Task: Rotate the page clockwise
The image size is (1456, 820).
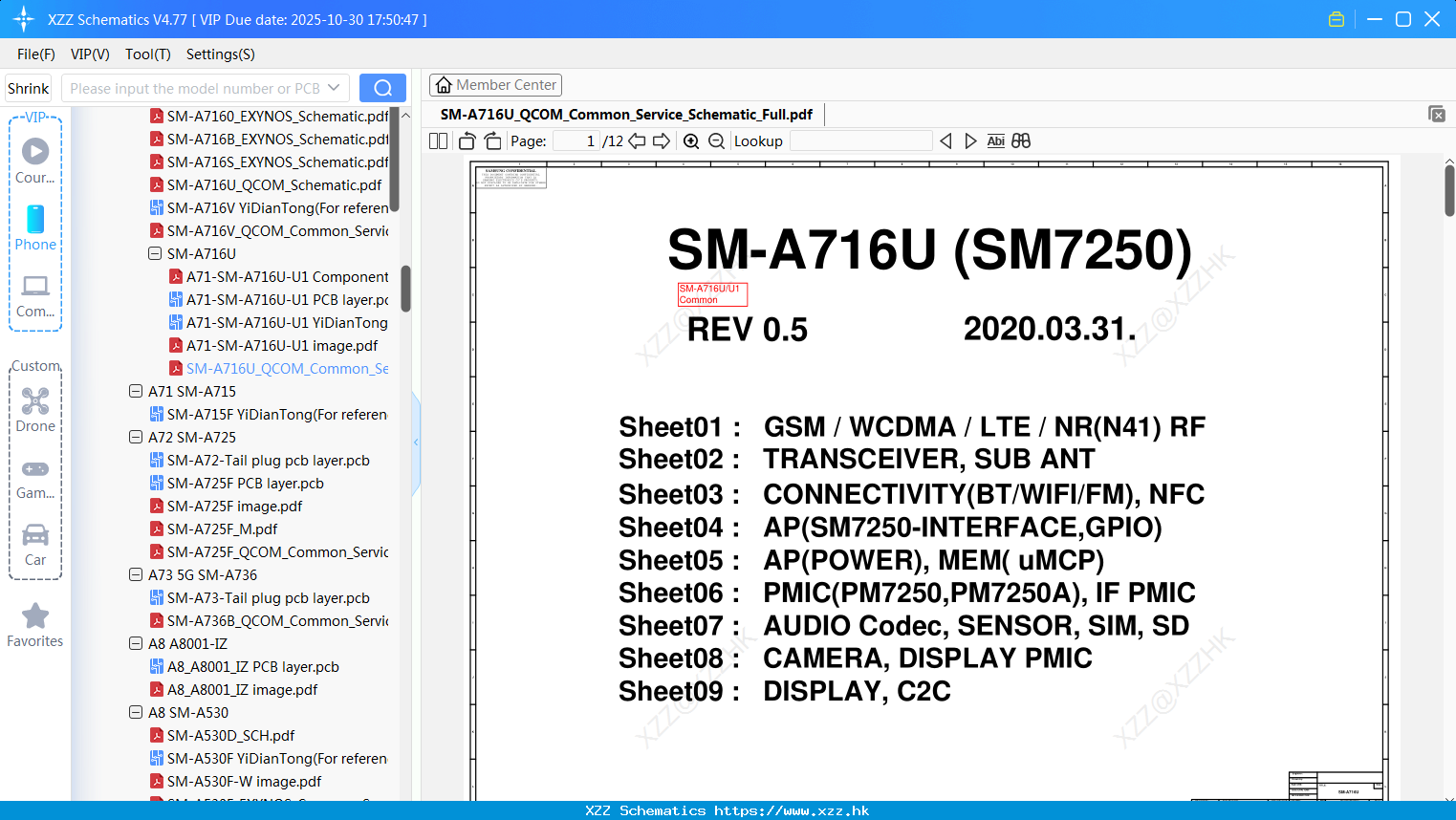Action: pos(492,140)
